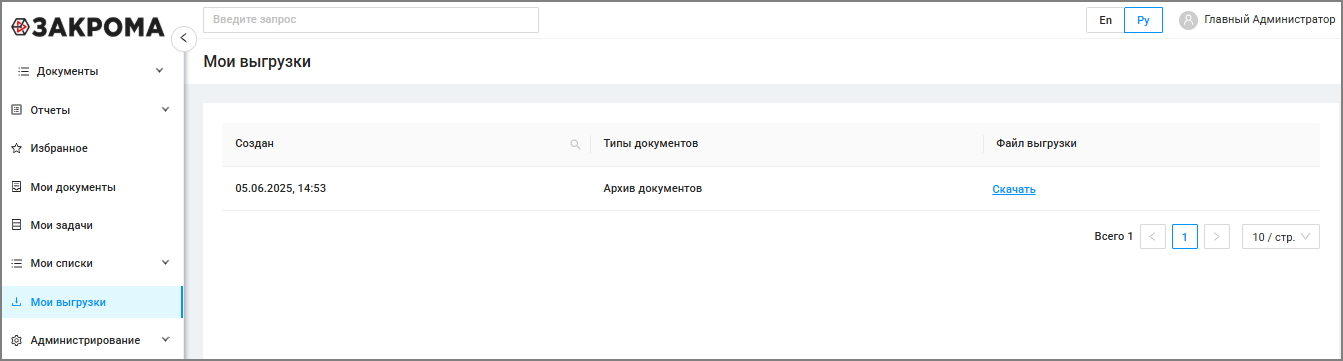Go to previous page in pagination

(x=1153, y=237)
